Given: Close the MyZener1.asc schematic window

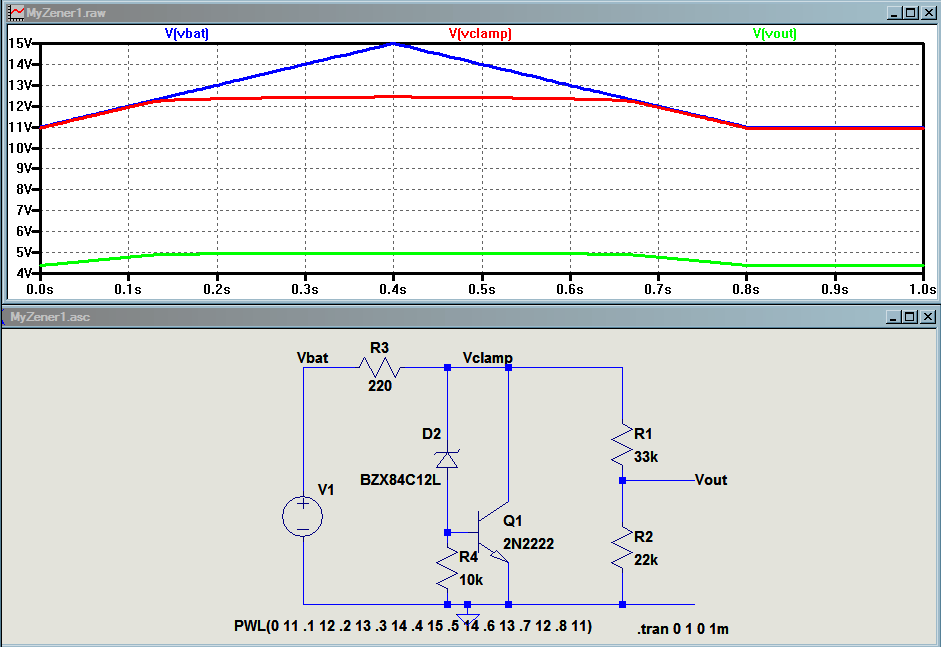Looking at the screenshot, I should coord(928,317).
